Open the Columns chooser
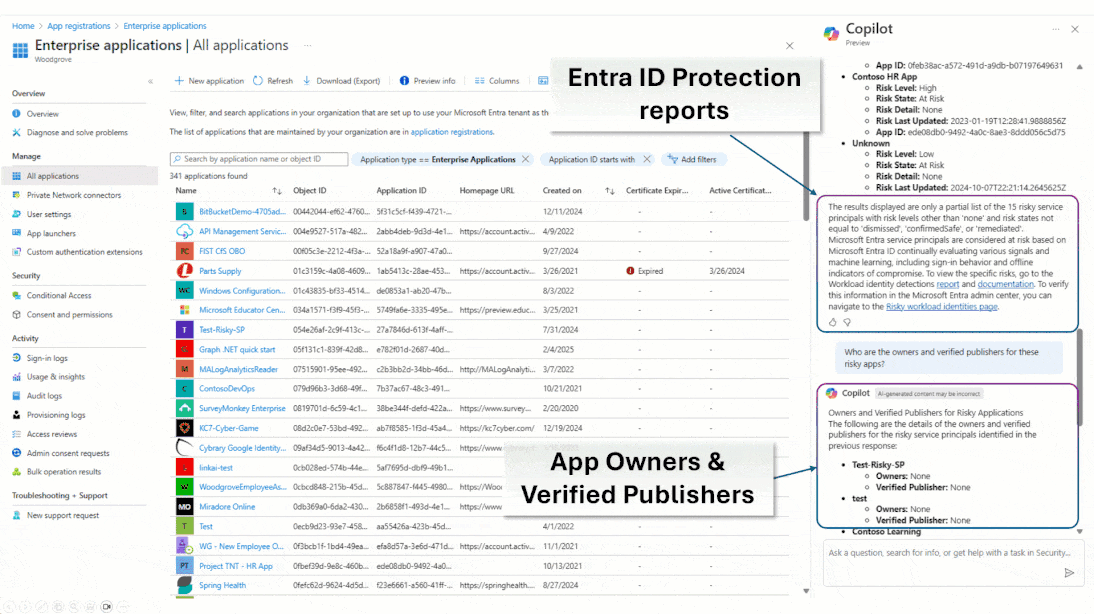The height and width of the screenshot is (614, 1094). (497, 81)
